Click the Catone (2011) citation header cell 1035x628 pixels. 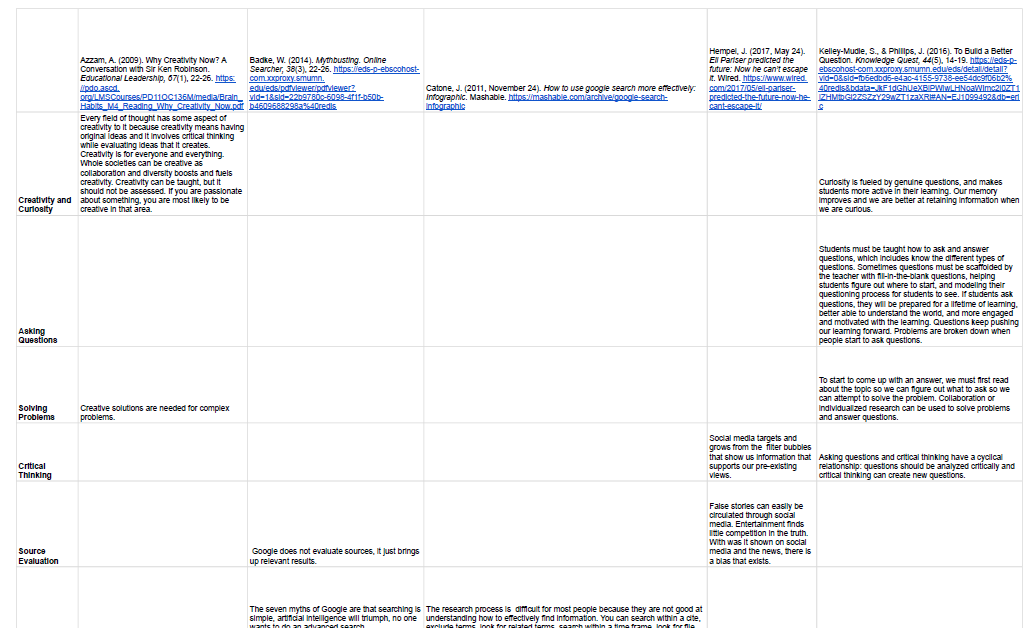pos(565,60)
